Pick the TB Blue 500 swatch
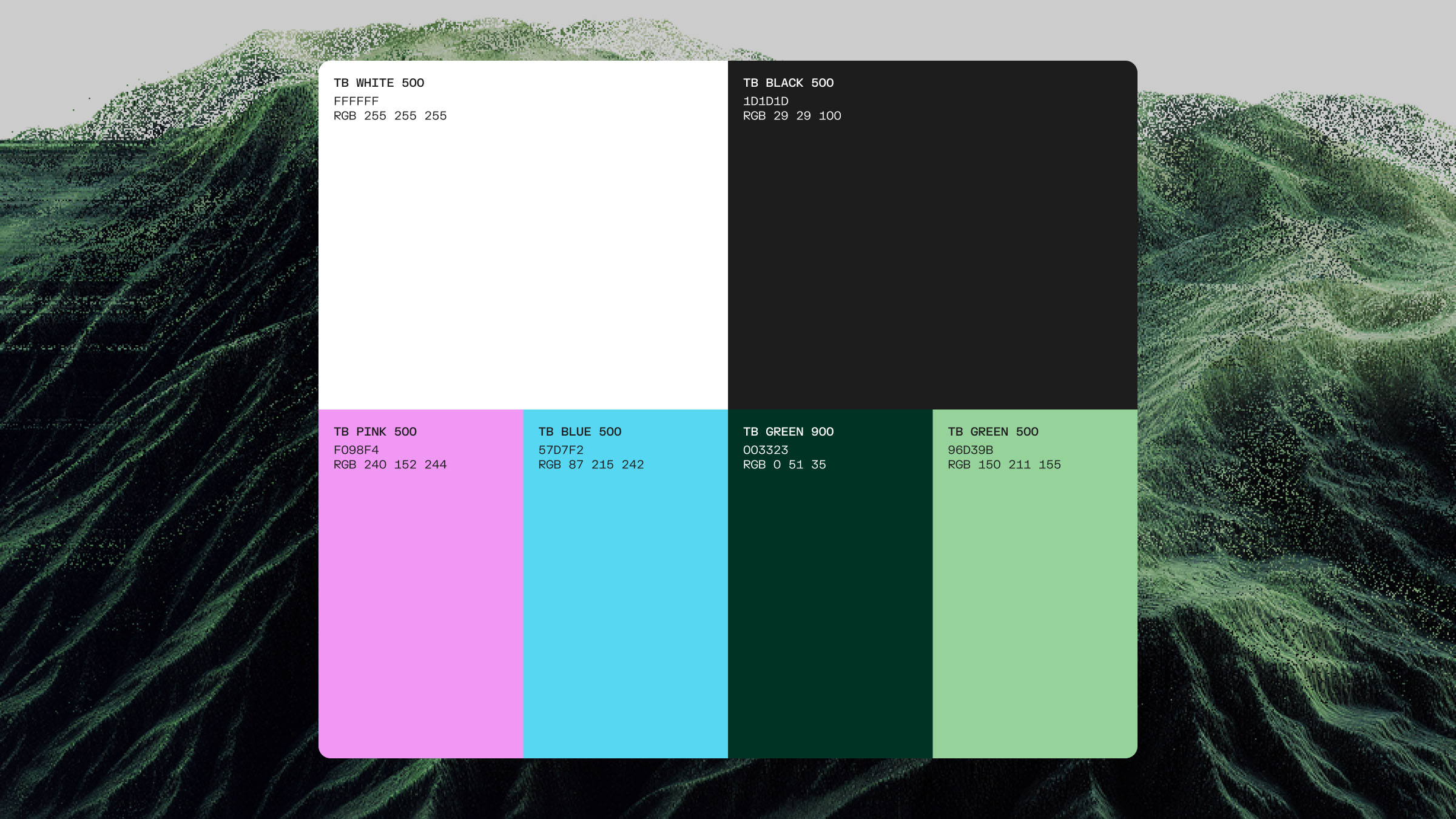The image size is (1456, 819). click(625, 584)
